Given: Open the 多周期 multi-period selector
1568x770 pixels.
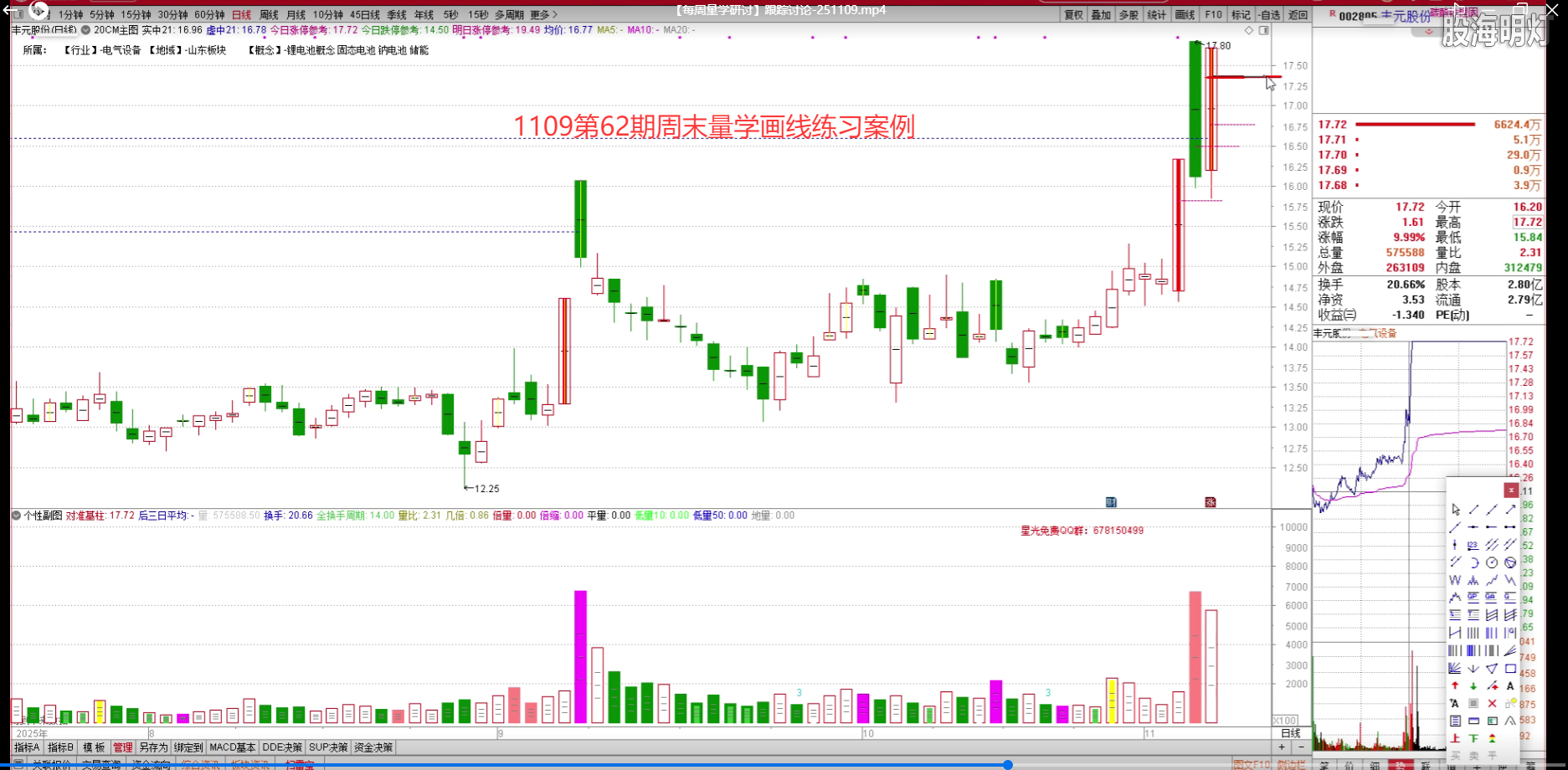Looking at the screenshot, I should [x=509, y=15].
